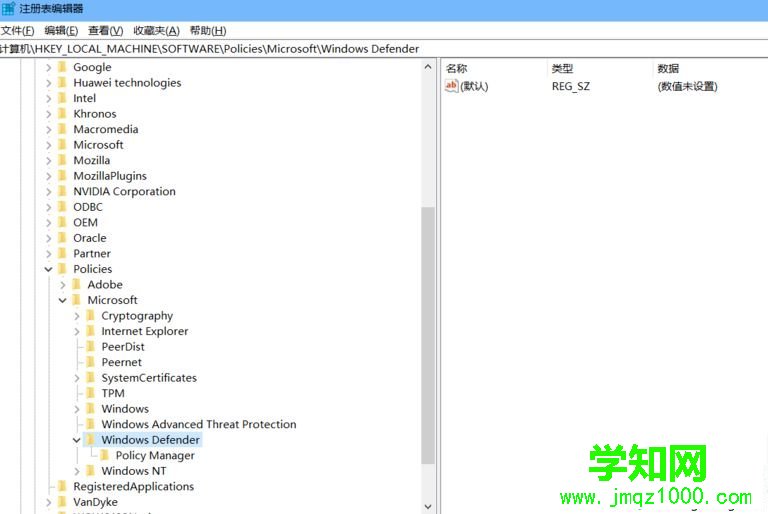Viewport: 768px width, 514px height.
Task: Click the registry path address bar
Action: click(384, 49)
